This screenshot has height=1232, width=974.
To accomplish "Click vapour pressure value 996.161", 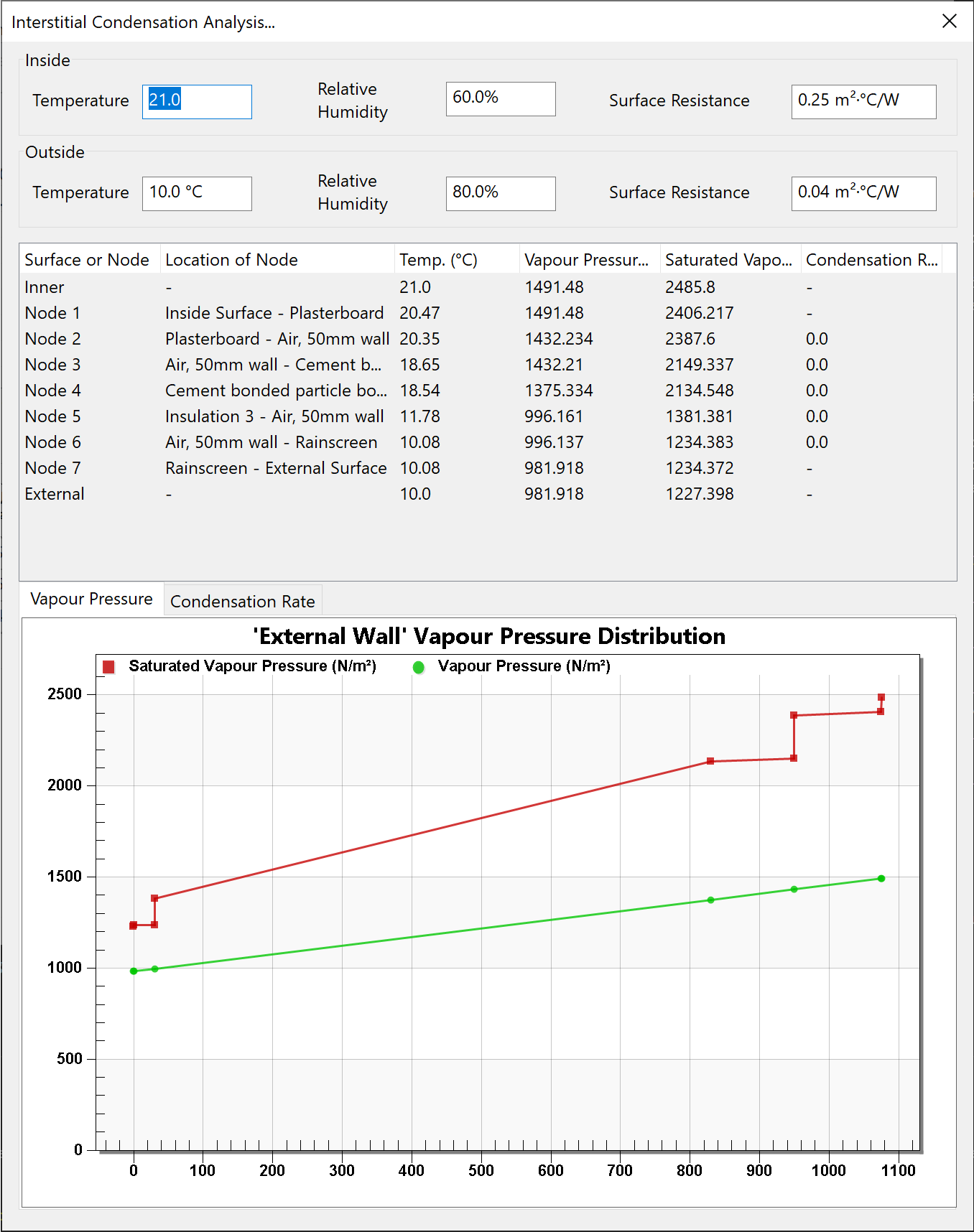I will coord(554,416).
